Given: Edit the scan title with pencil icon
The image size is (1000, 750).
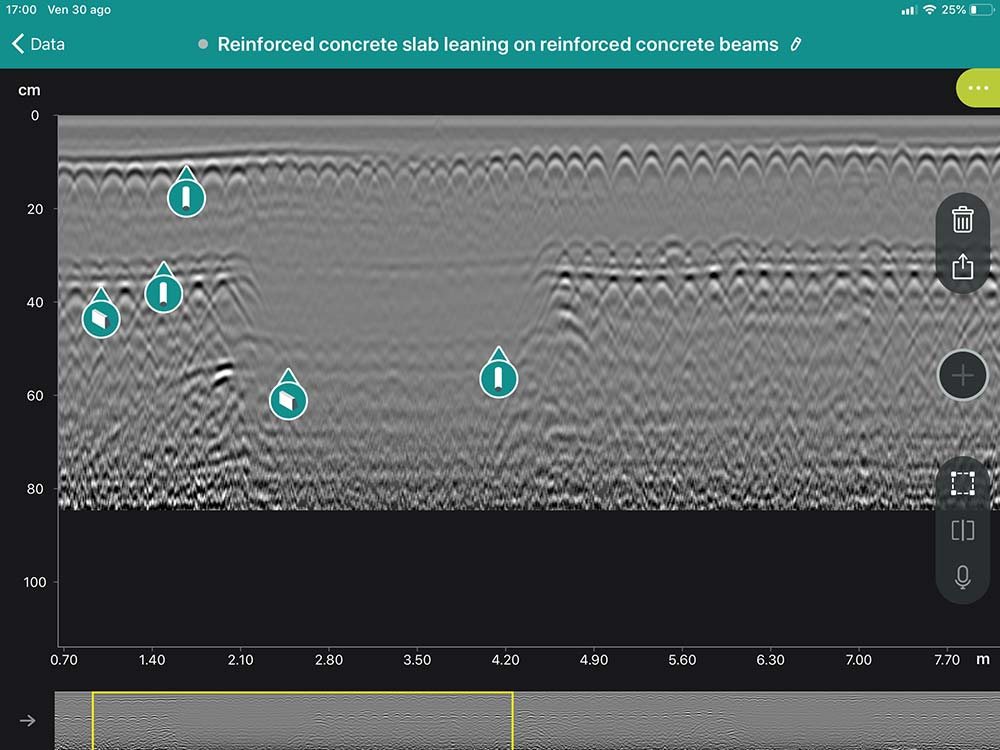Looking at the screenshot, I should click(795, 44).
